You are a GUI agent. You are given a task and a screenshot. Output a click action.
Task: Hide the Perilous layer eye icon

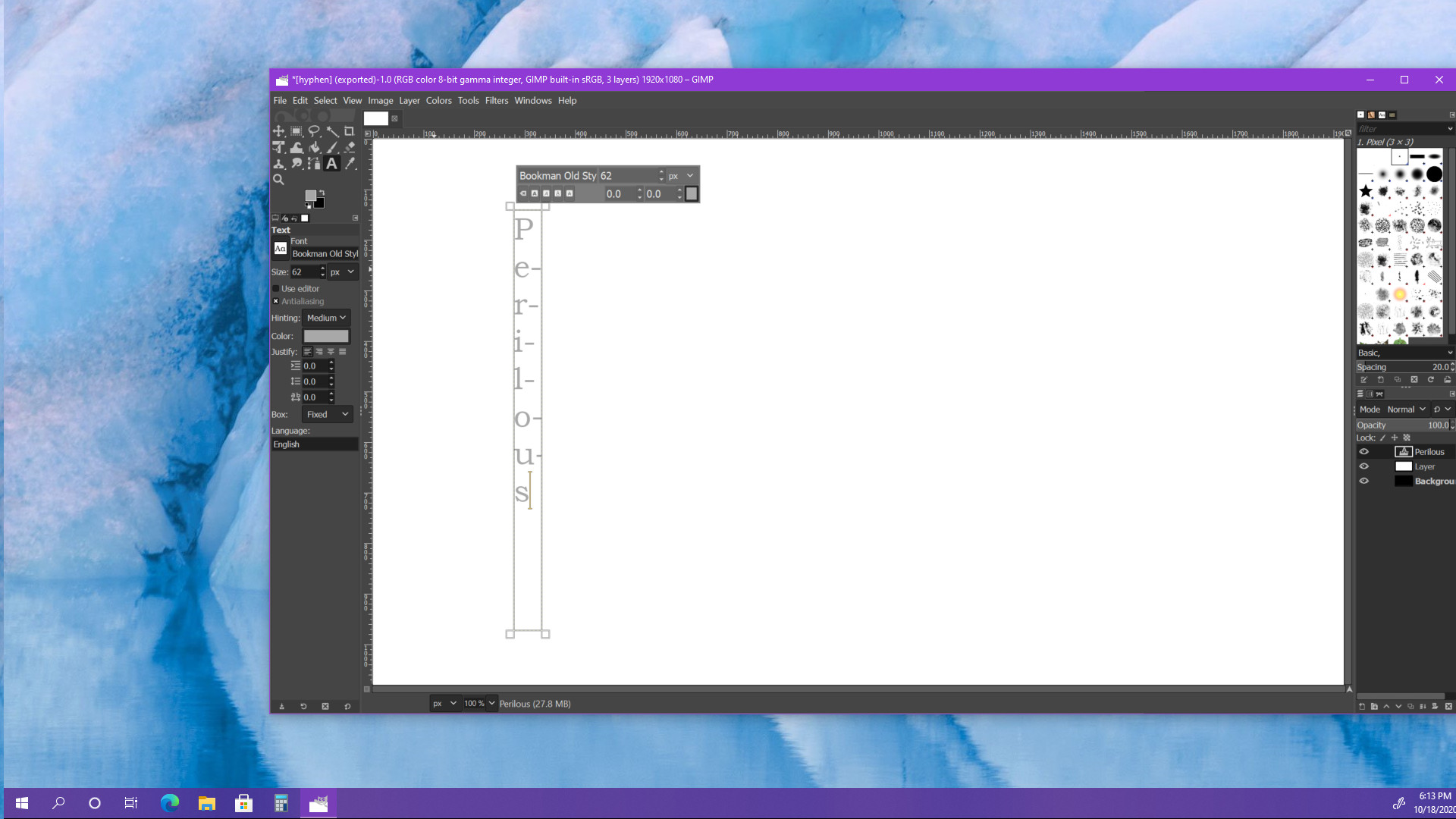click(1363, 452)
